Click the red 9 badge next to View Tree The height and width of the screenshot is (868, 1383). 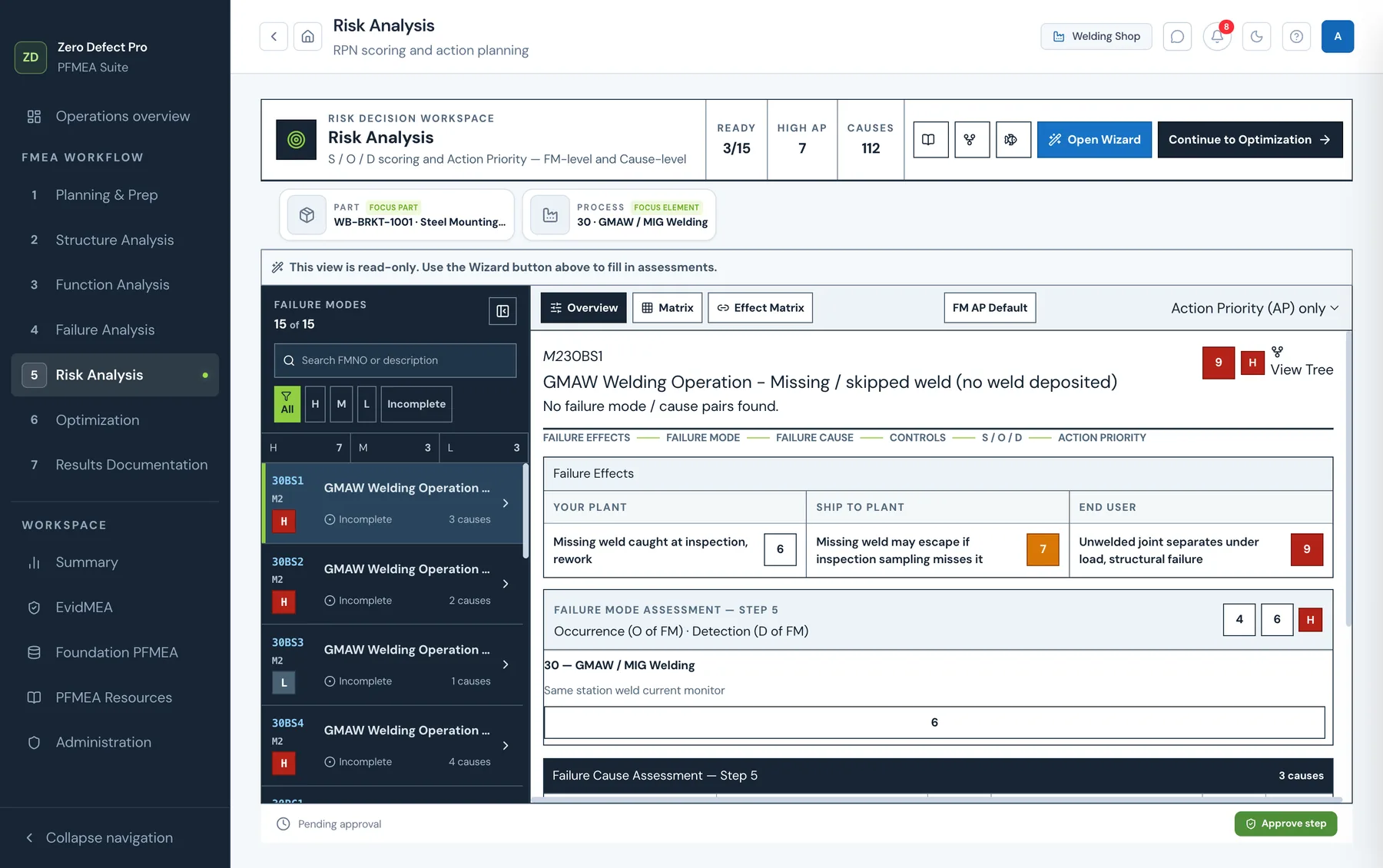(1219, 363)
